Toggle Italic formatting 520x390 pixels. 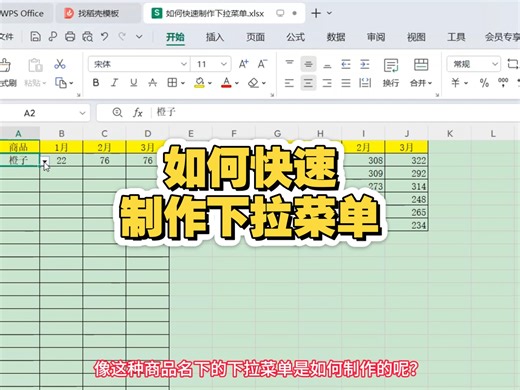(115, 82)
